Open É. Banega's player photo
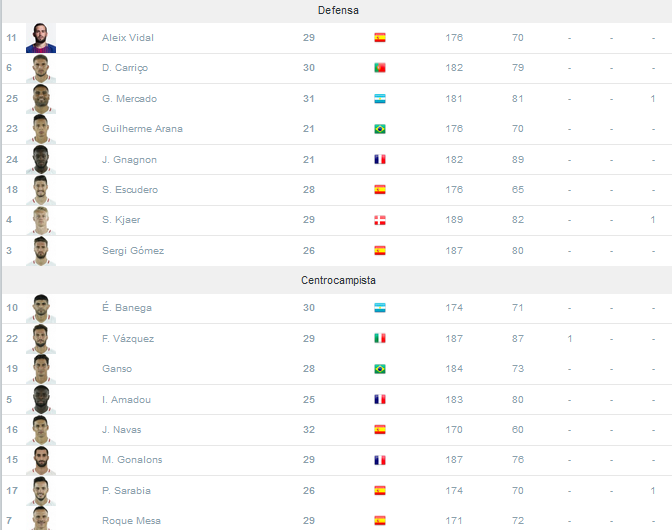The image size is (672, 530). [41, 308]
